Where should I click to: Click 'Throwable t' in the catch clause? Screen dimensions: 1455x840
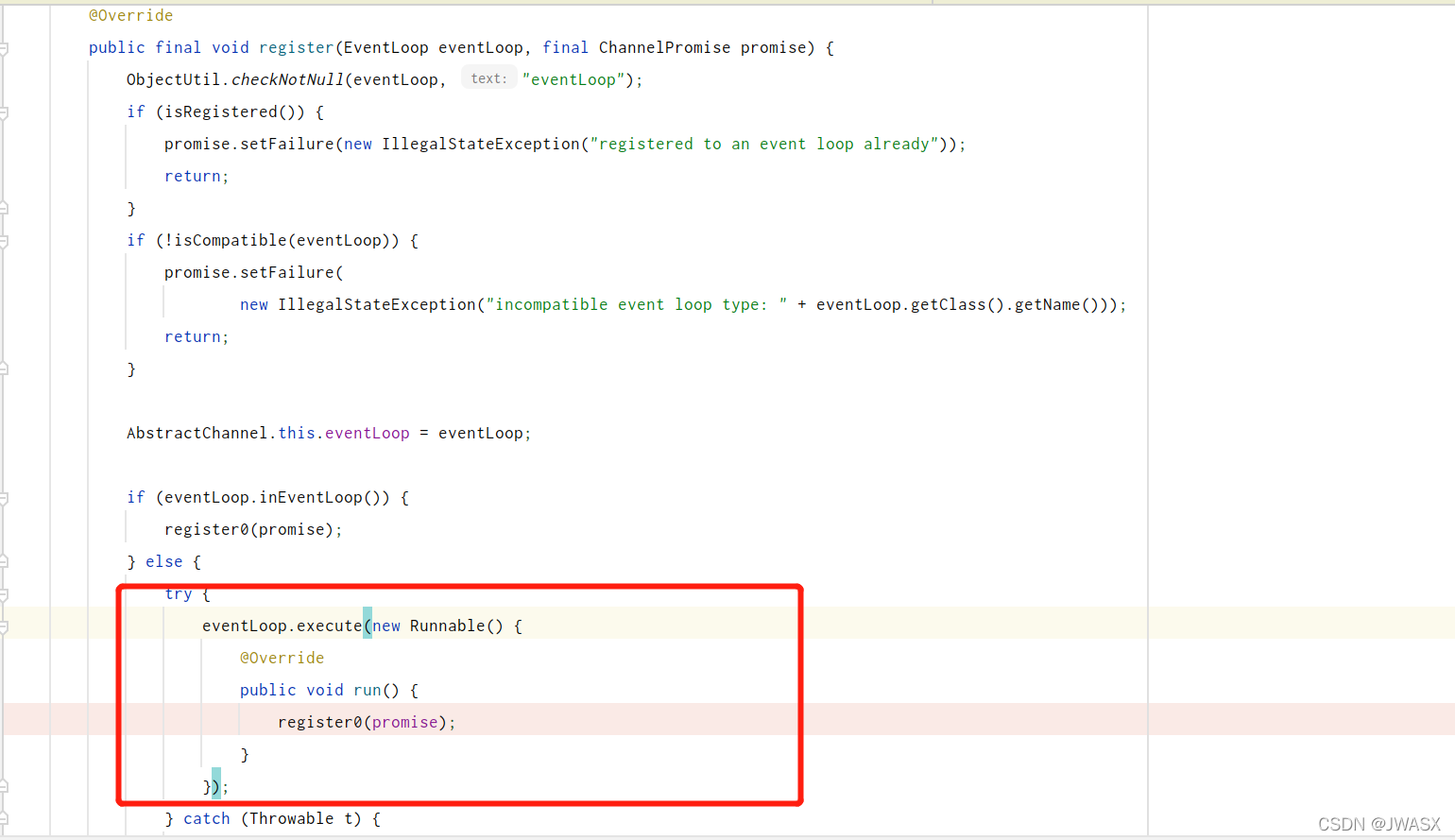pyautogui.click(x=300, y=819)
